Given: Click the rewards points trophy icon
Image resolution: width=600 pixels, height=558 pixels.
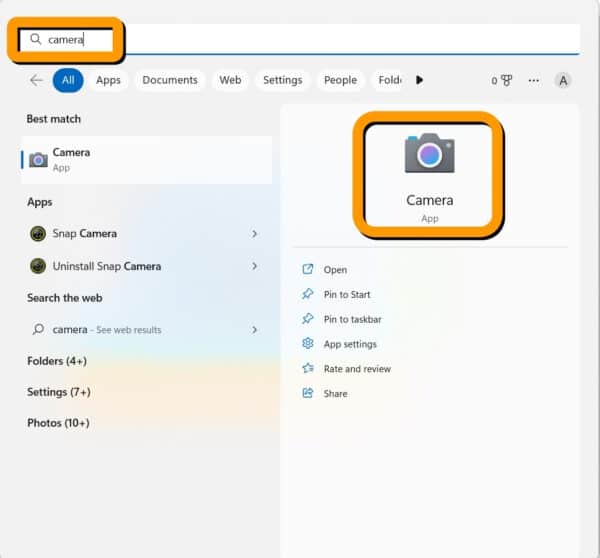Looking at the screenshot, I should pos(505,80).
